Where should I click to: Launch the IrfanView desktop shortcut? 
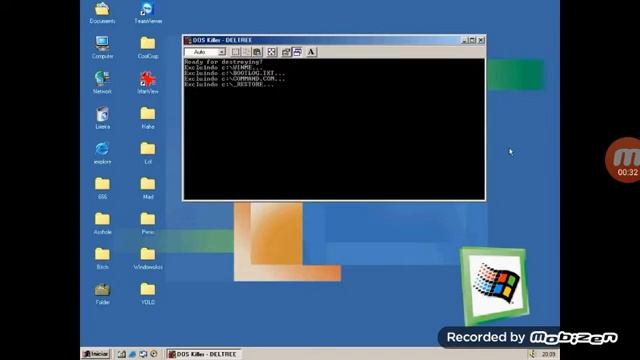point(148,82)
